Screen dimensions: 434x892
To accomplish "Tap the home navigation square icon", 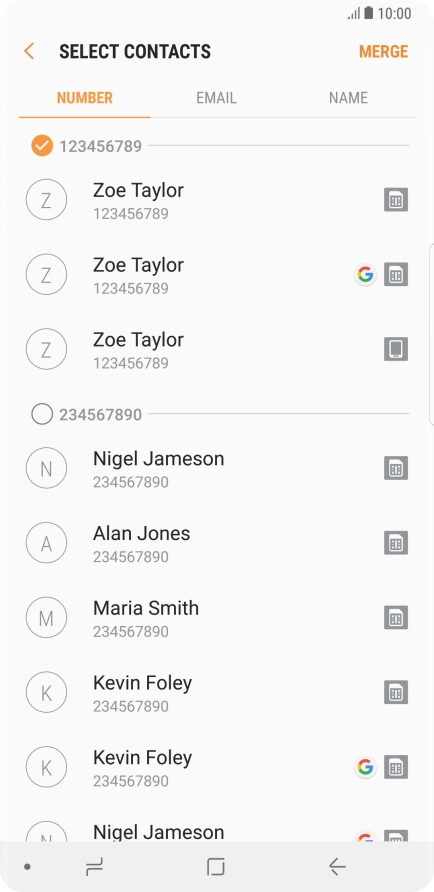I will pyautogui.click(x=216, y=866).
